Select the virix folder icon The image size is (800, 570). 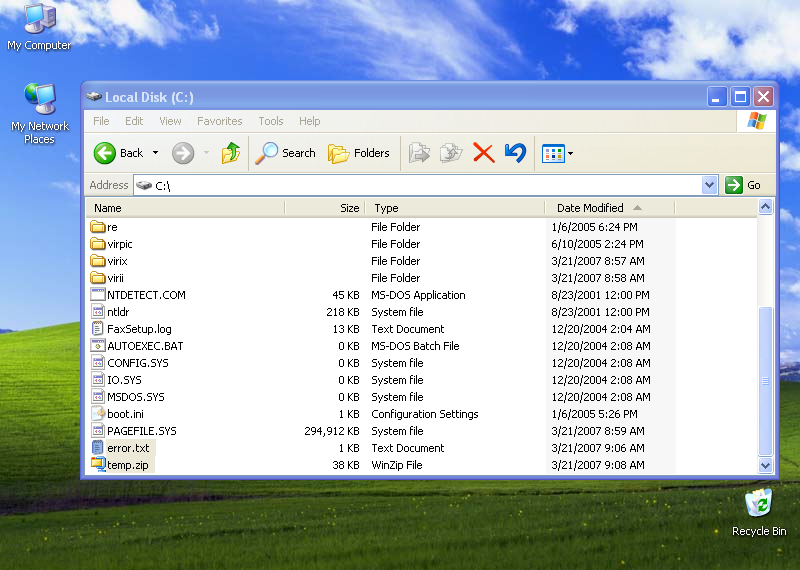point(97,261)
